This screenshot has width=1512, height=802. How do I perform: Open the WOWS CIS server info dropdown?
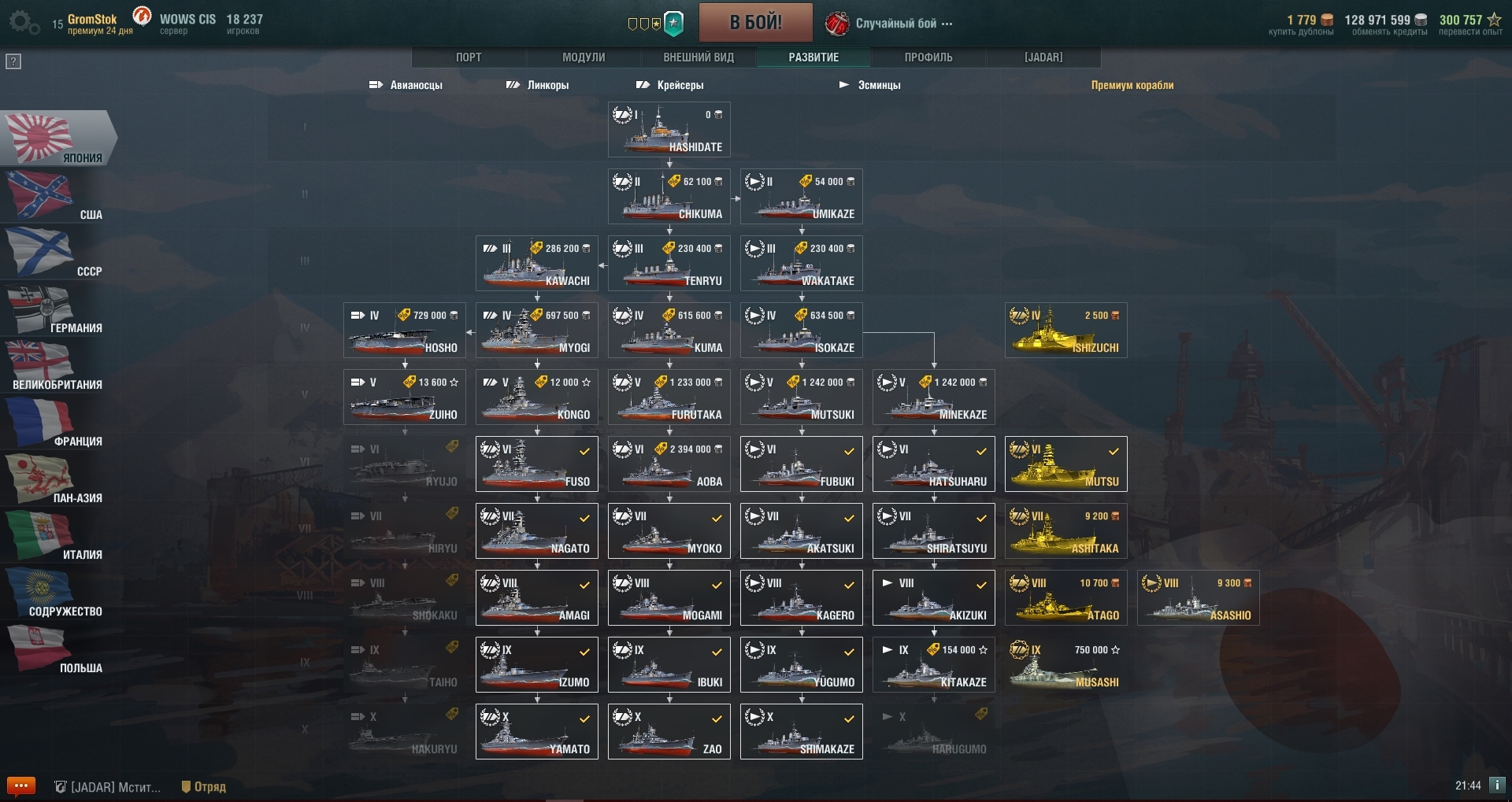(x=187, y=24)
